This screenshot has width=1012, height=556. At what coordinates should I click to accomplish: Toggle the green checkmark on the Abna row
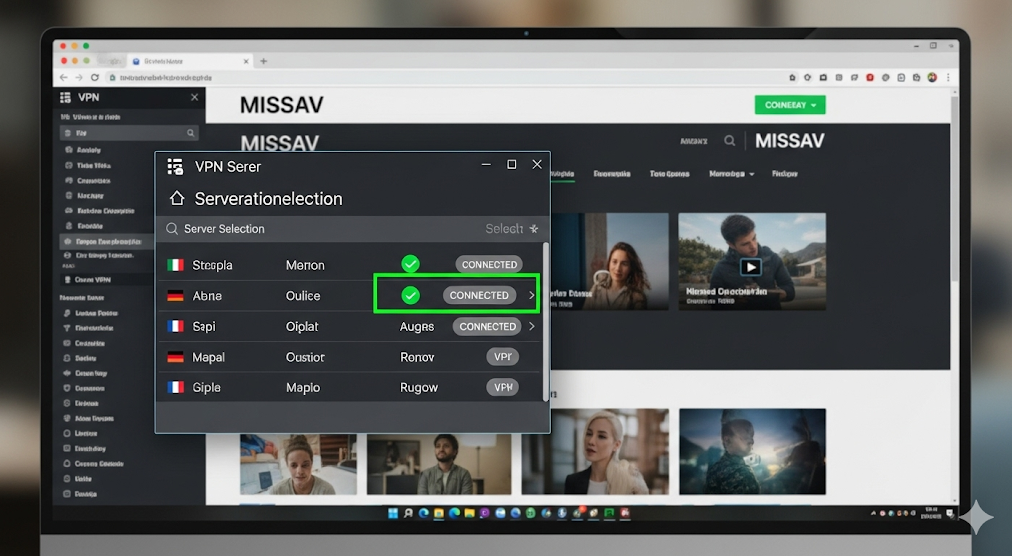410,295
